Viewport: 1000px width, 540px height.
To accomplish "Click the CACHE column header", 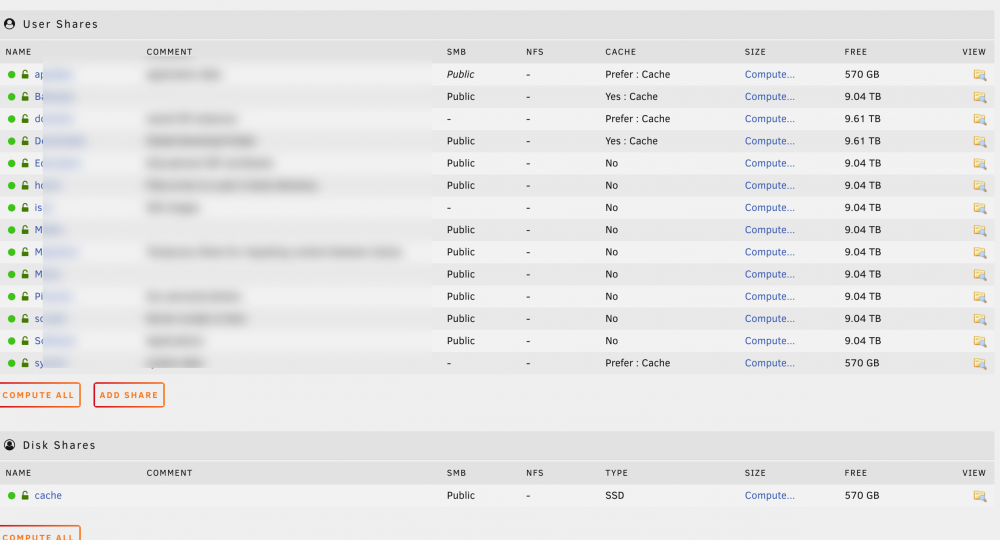I will [x=621, y=52].
